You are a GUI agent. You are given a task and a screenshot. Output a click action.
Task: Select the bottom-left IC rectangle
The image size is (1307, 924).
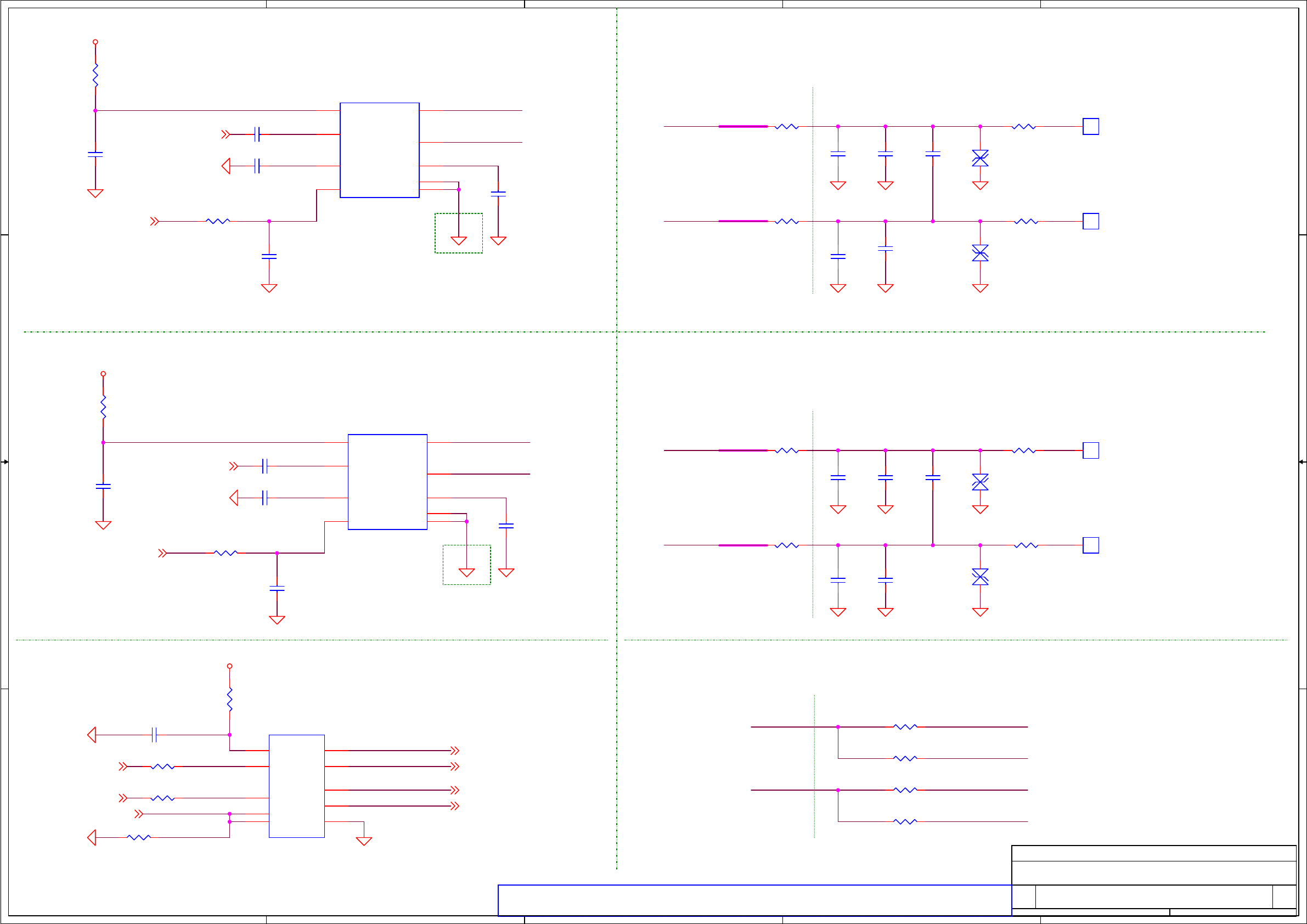(297, 786)
